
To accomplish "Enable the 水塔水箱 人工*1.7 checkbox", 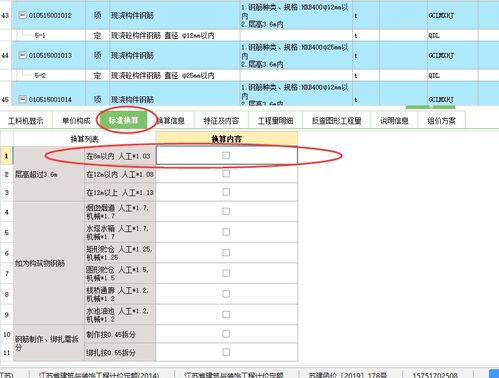I will [226, 232].
